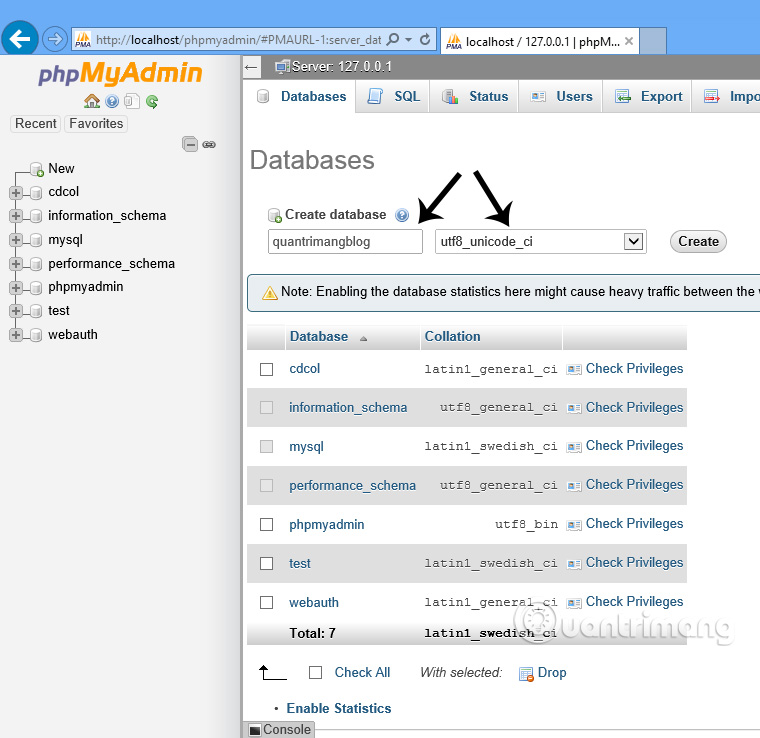Click the address bar search magnifier icon

click(x=393, y=39)
